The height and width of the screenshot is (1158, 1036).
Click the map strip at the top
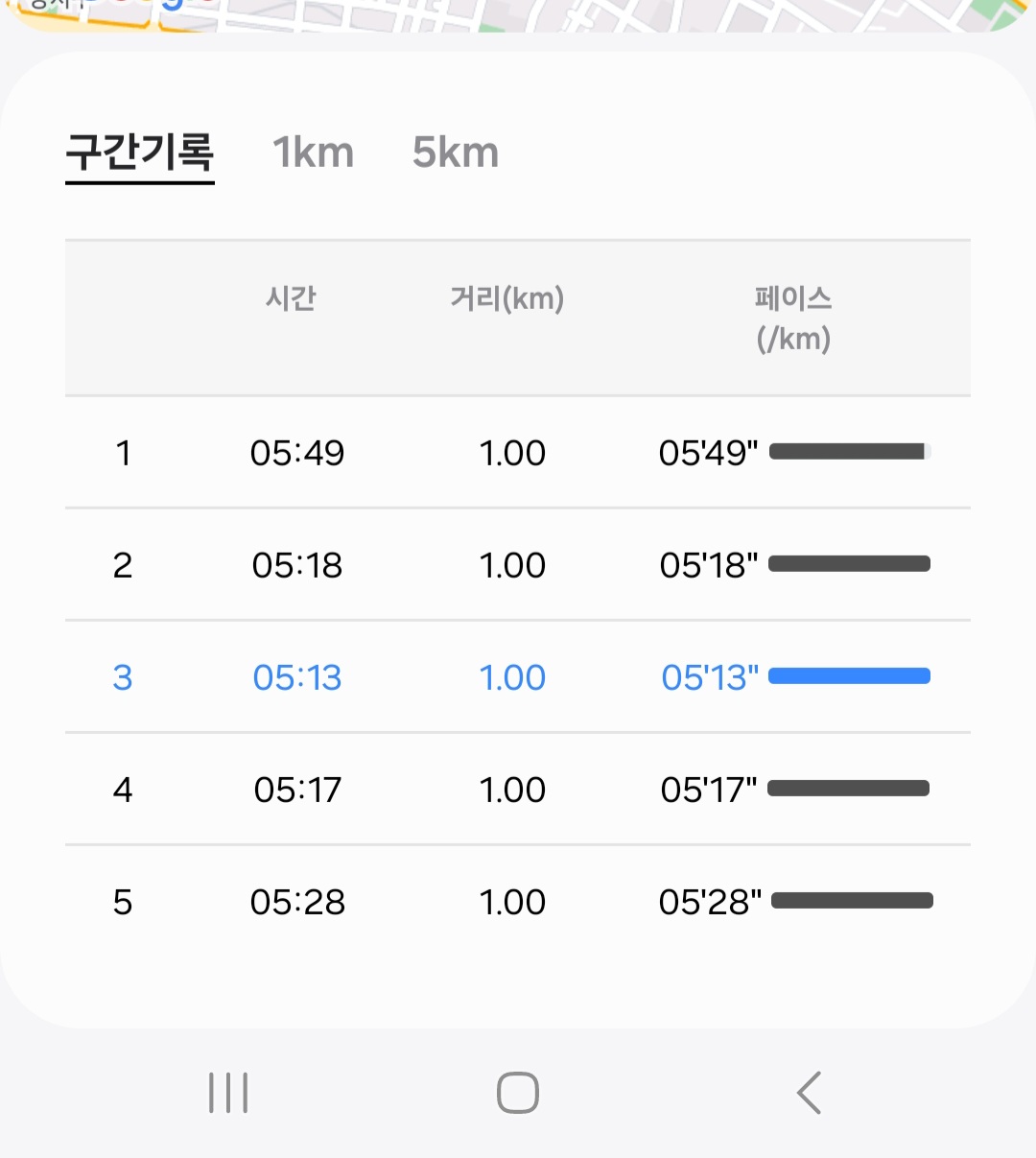click(x=518, y=15)
